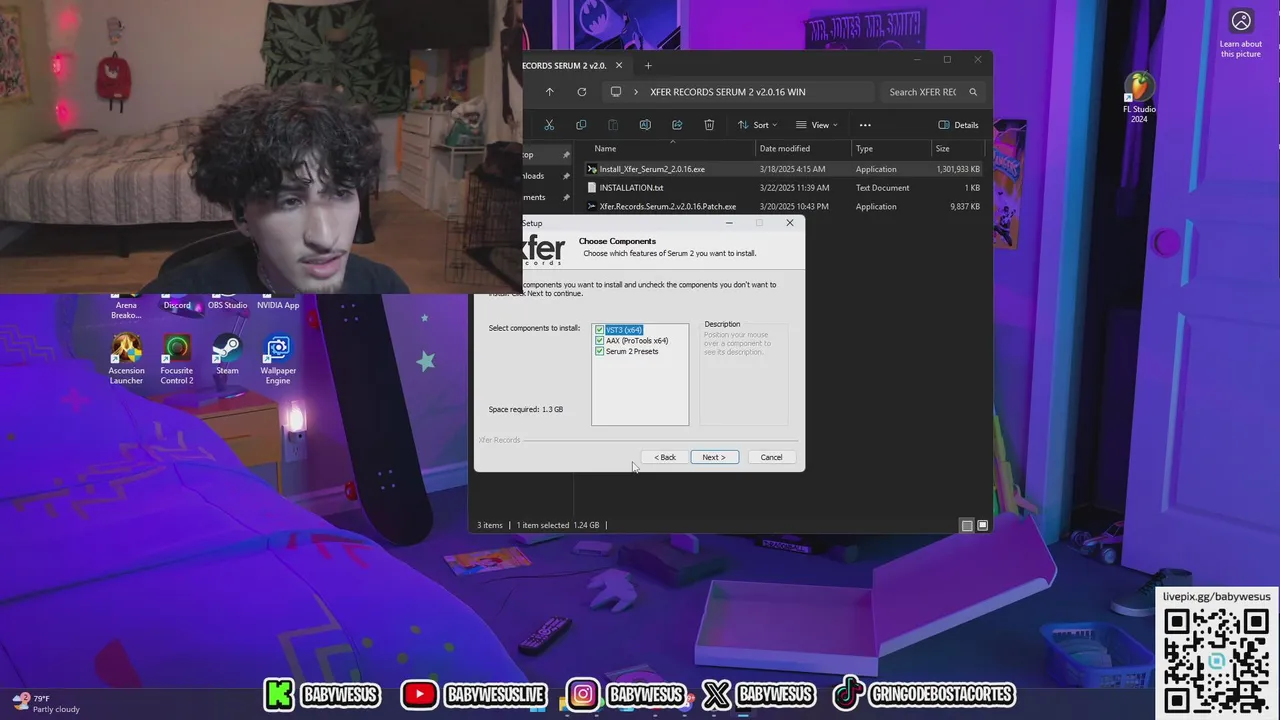Sort files by the Name column
This screenshot has height=720, width=1280.
(x=605, y=149)
